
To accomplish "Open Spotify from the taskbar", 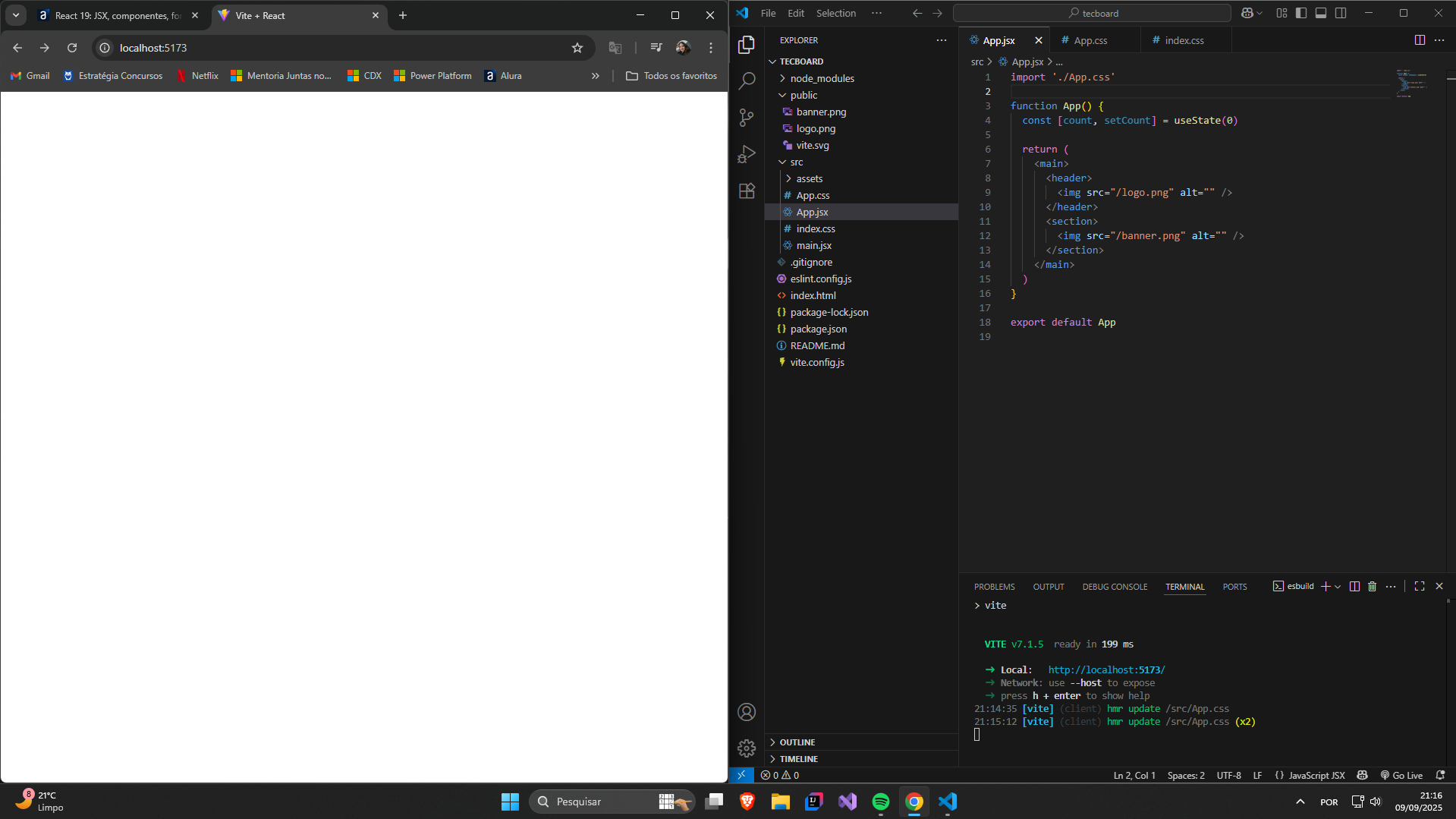I will pos(881,802).
